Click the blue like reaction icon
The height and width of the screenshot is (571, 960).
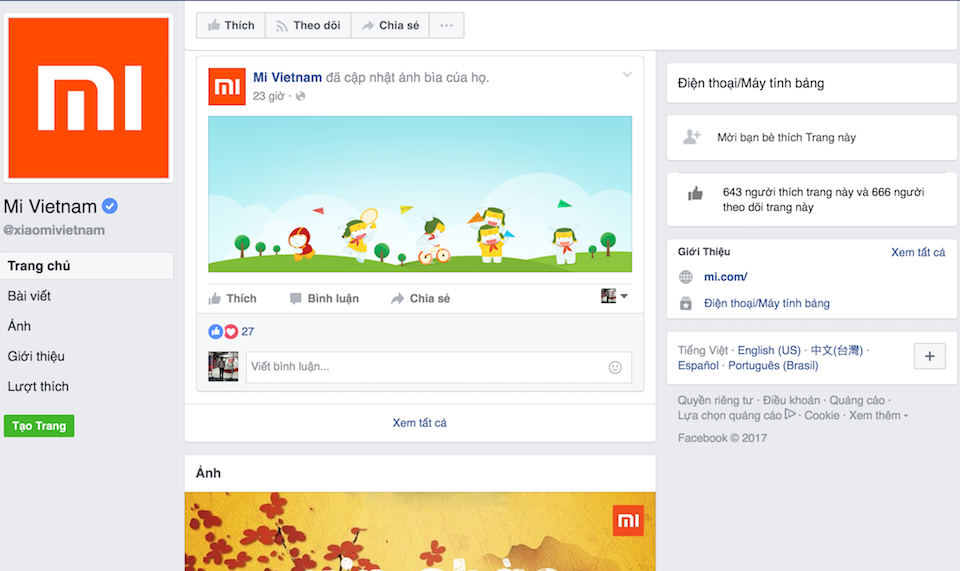(x=216, y=332)
